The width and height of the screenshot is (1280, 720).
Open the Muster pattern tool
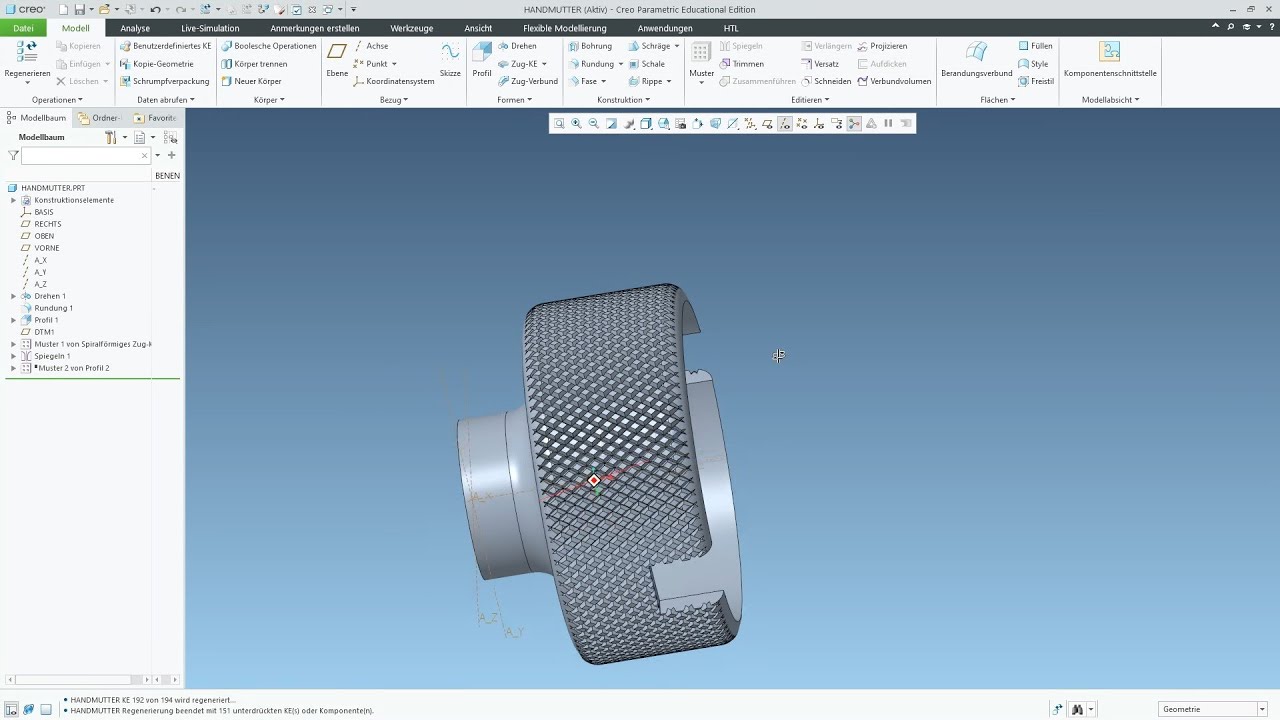[x=702, y=59]
